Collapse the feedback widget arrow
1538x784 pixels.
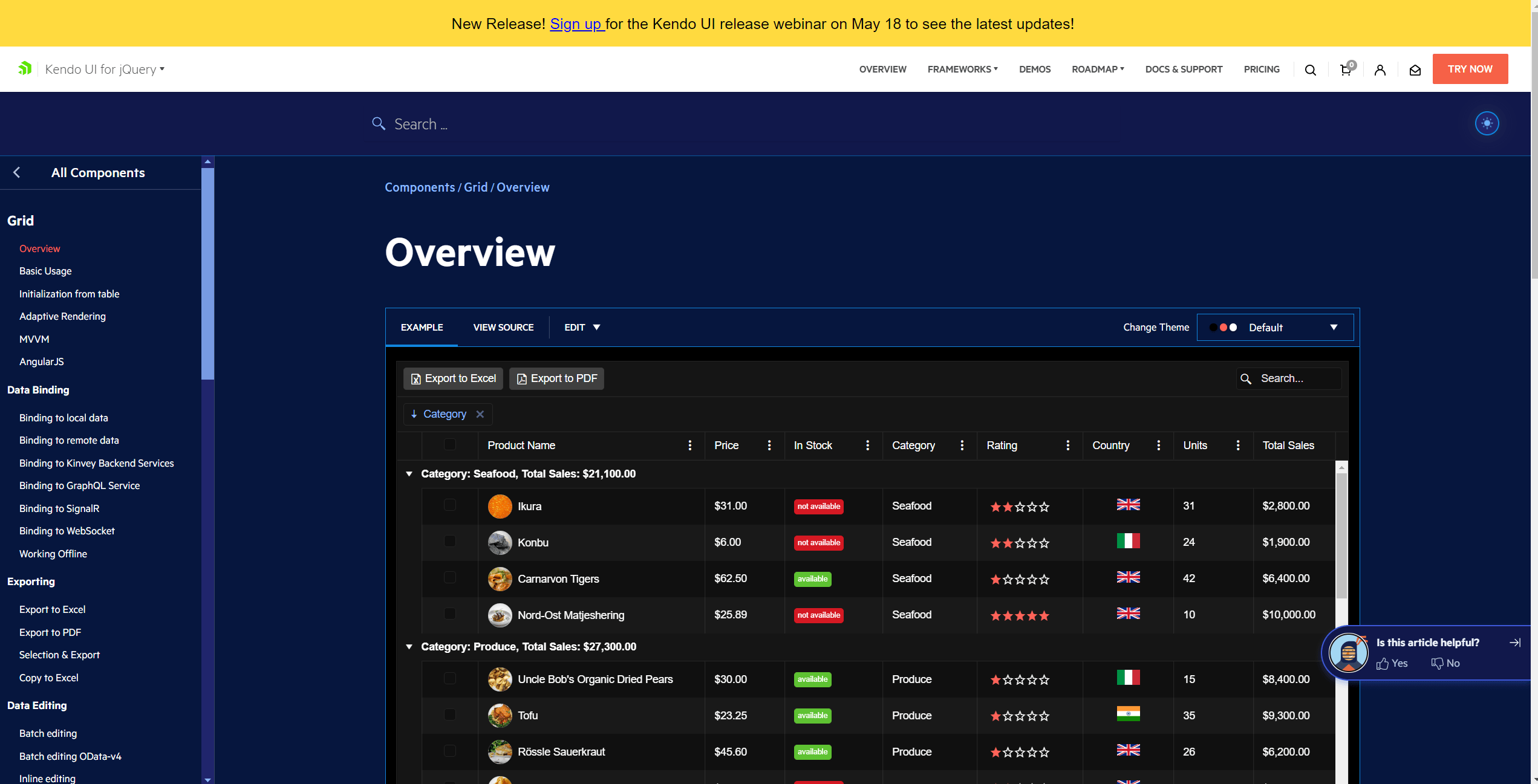click(1515, 643)
